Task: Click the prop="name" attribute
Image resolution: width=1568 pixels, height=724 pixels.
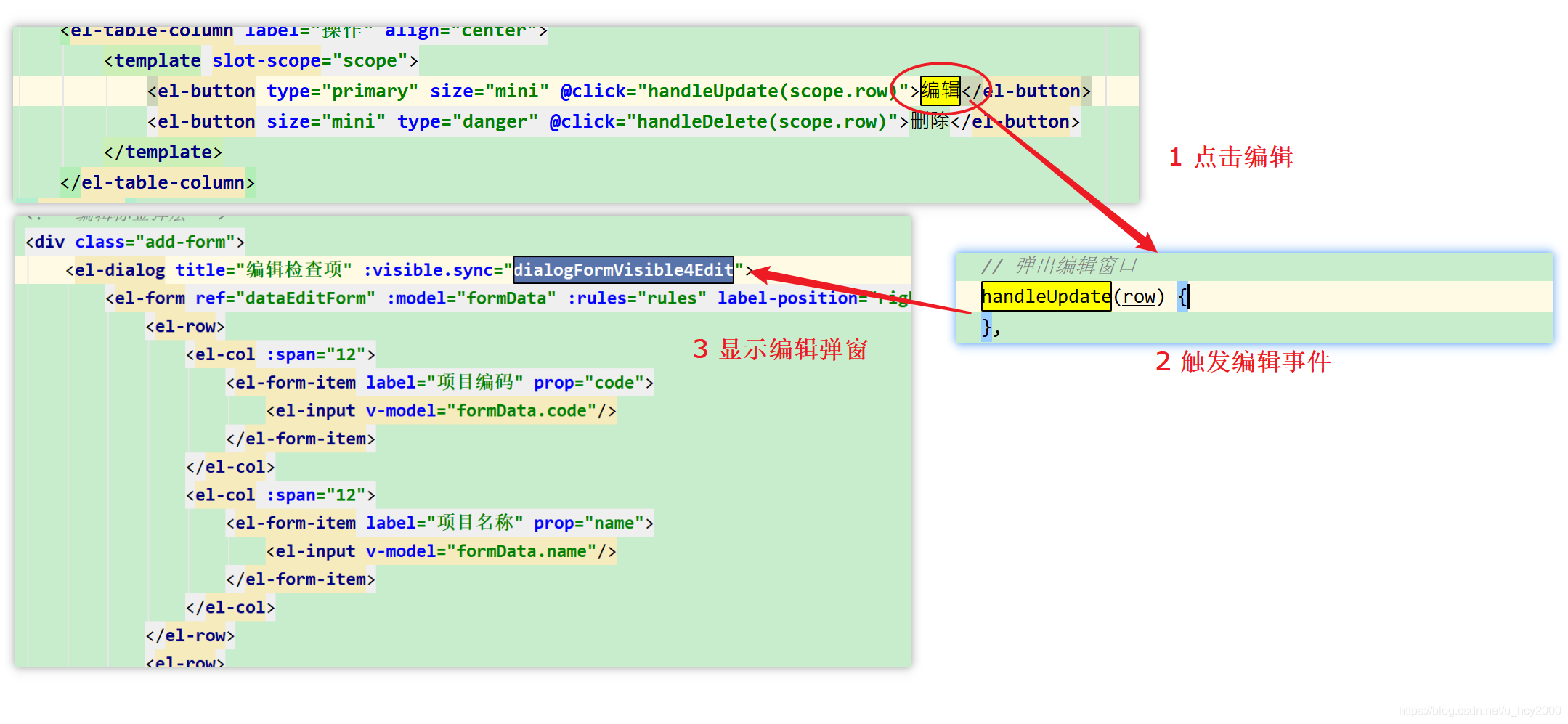Action: [x=589, y=523]
